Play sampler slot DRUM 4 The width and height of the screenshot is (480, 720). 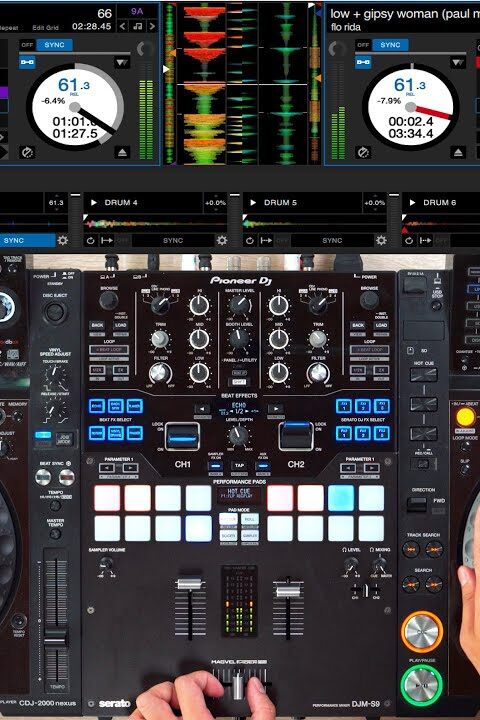pyautogui.click(x=94, y=202)
